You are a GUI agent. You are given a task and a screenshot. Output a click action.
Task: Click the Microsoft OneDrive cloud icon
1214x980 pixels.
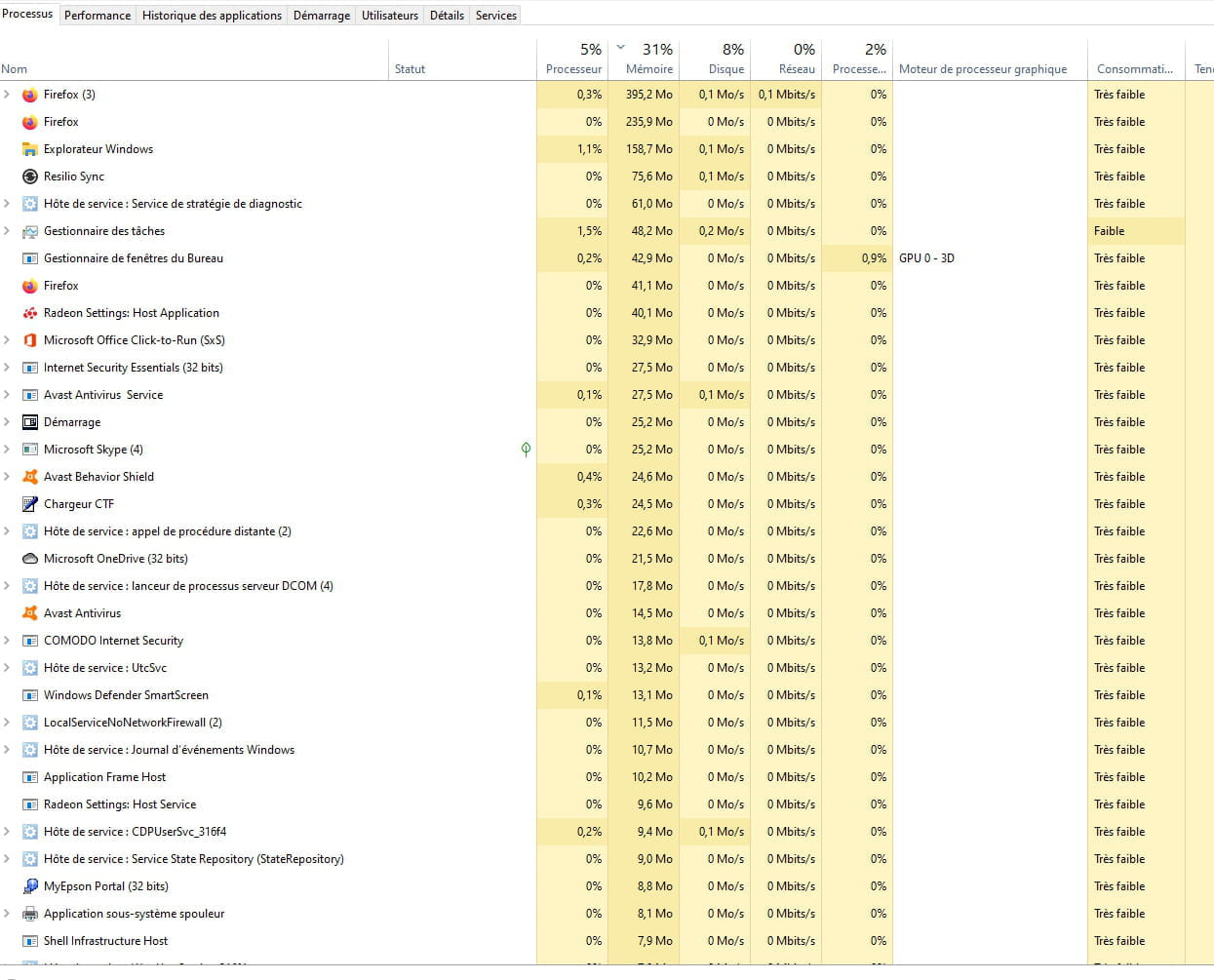(30, 559)
